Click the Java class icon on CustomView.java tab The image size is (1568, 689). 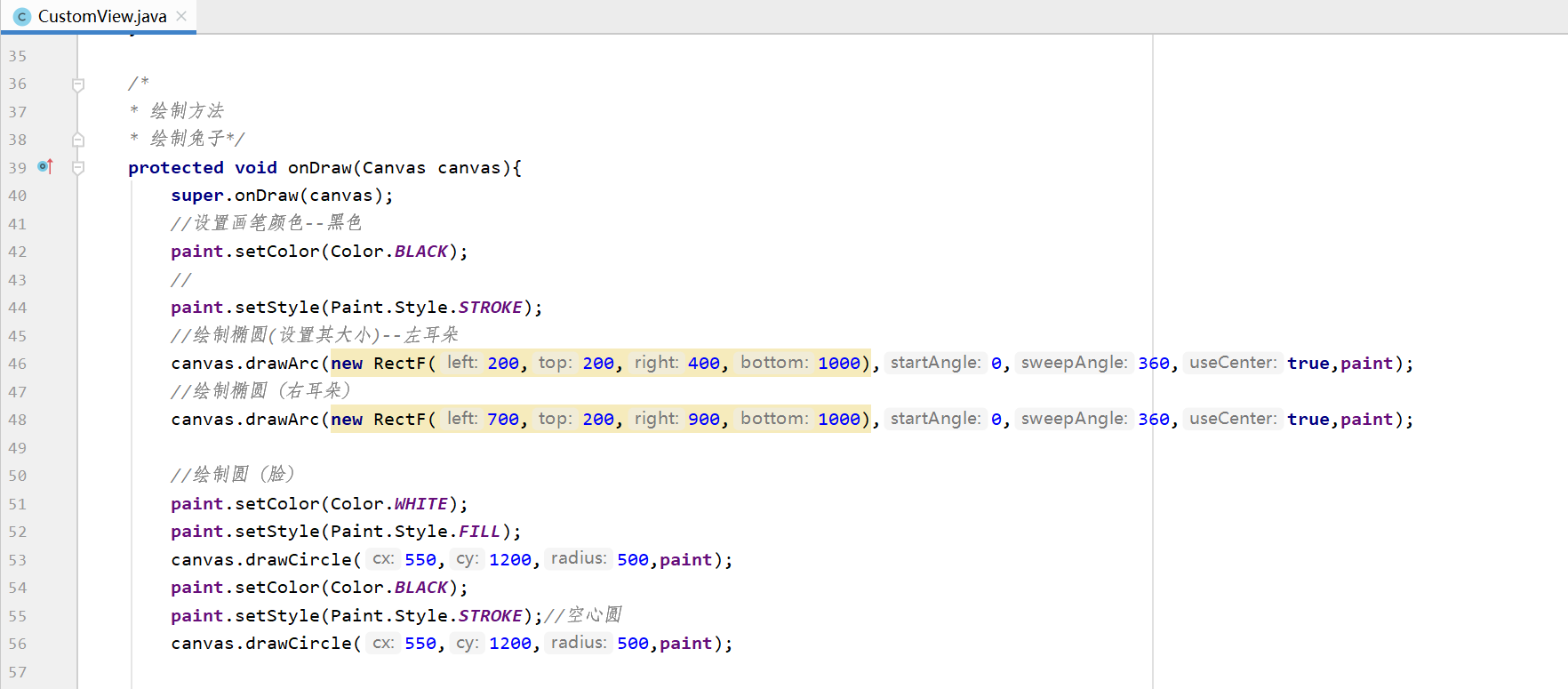pos(22,17)
